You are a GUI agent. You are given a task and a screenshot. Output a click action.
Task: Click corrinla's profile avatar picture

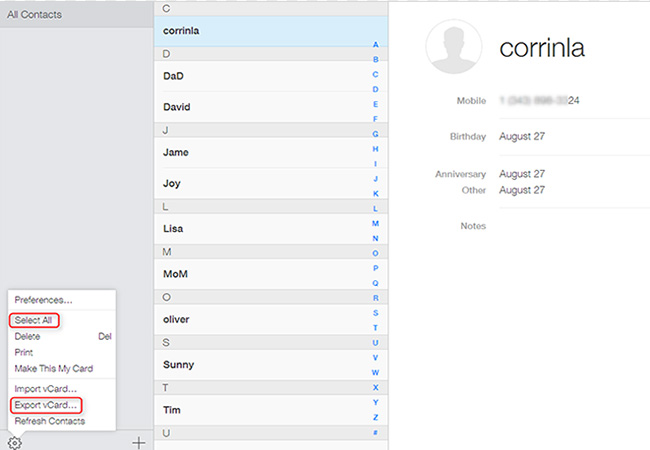454,47
